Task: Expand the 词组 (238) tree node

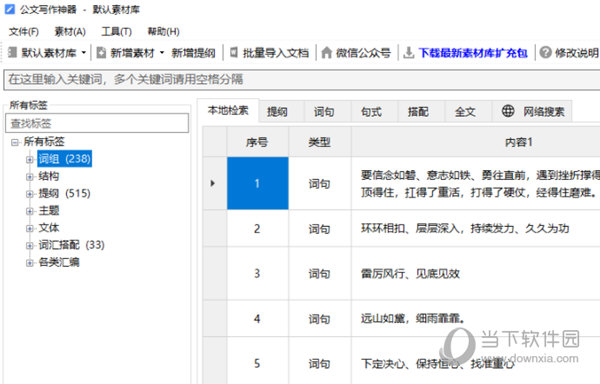Action: tap(29, 160)
